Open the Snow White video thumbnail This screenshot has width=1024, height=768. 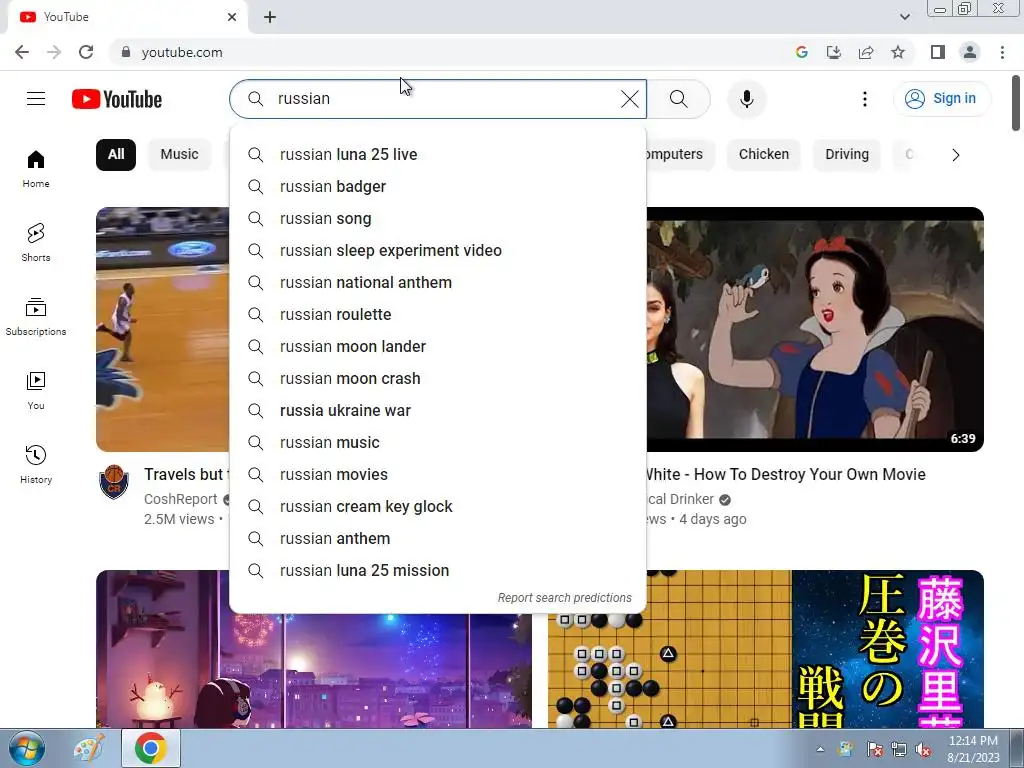[815, 329]
